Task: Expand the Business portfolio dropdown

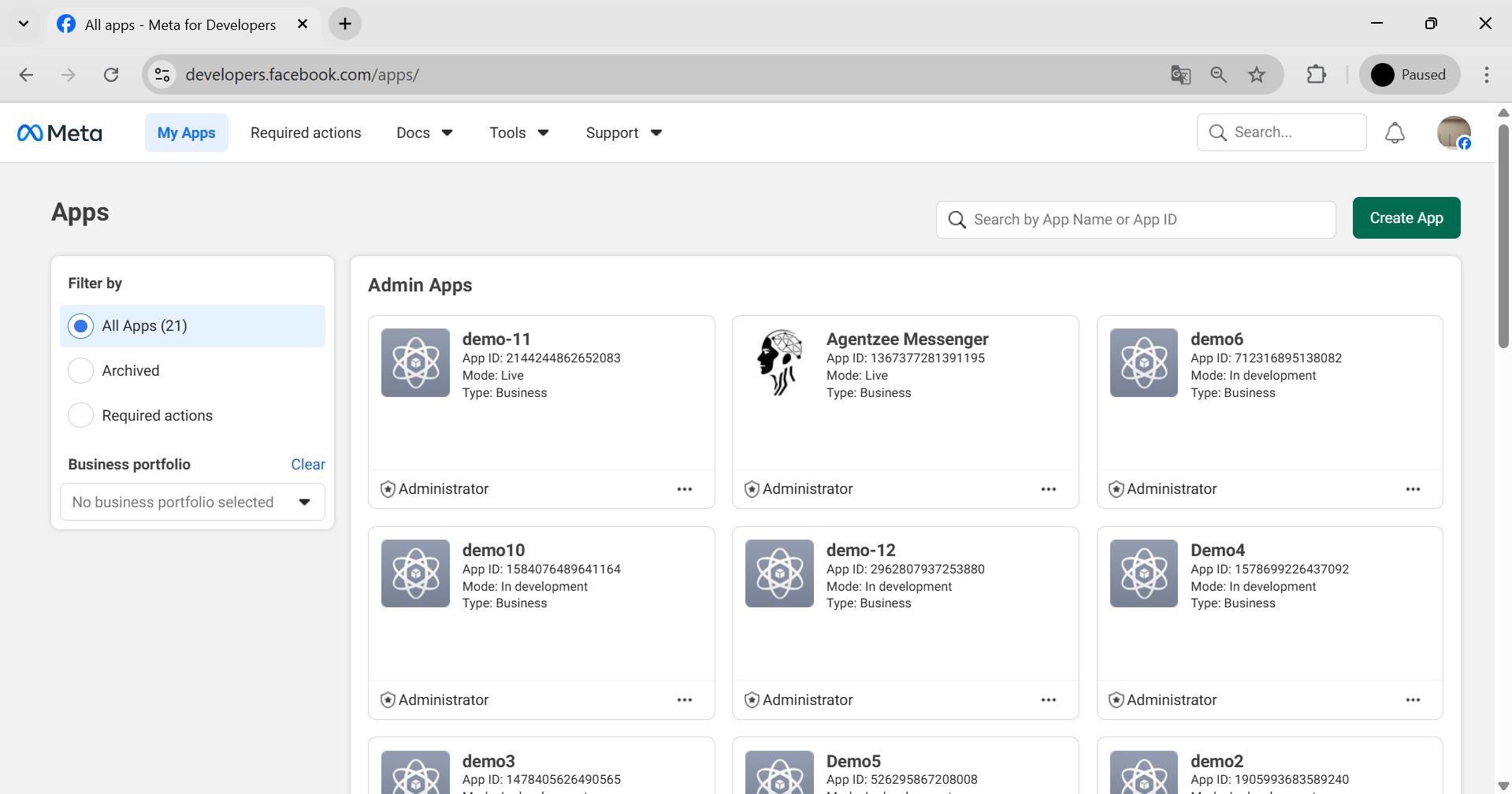Action: (192, 503)
